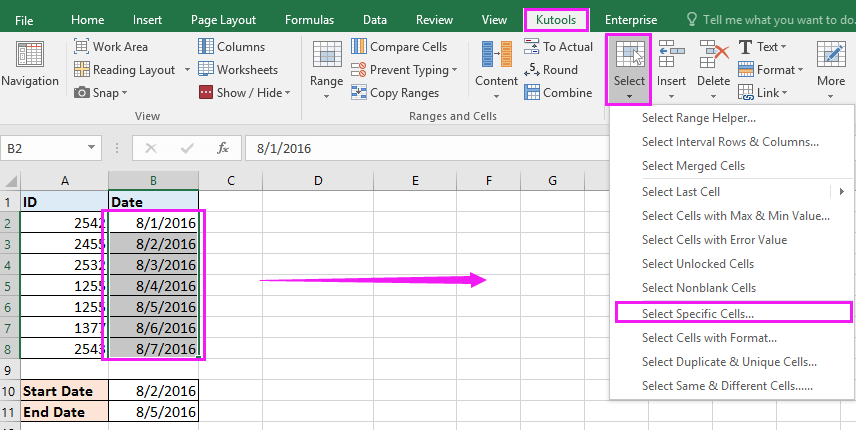
Task: Click the Kutools Select icon
Action: pyautogui.click(x=629, y=55)
